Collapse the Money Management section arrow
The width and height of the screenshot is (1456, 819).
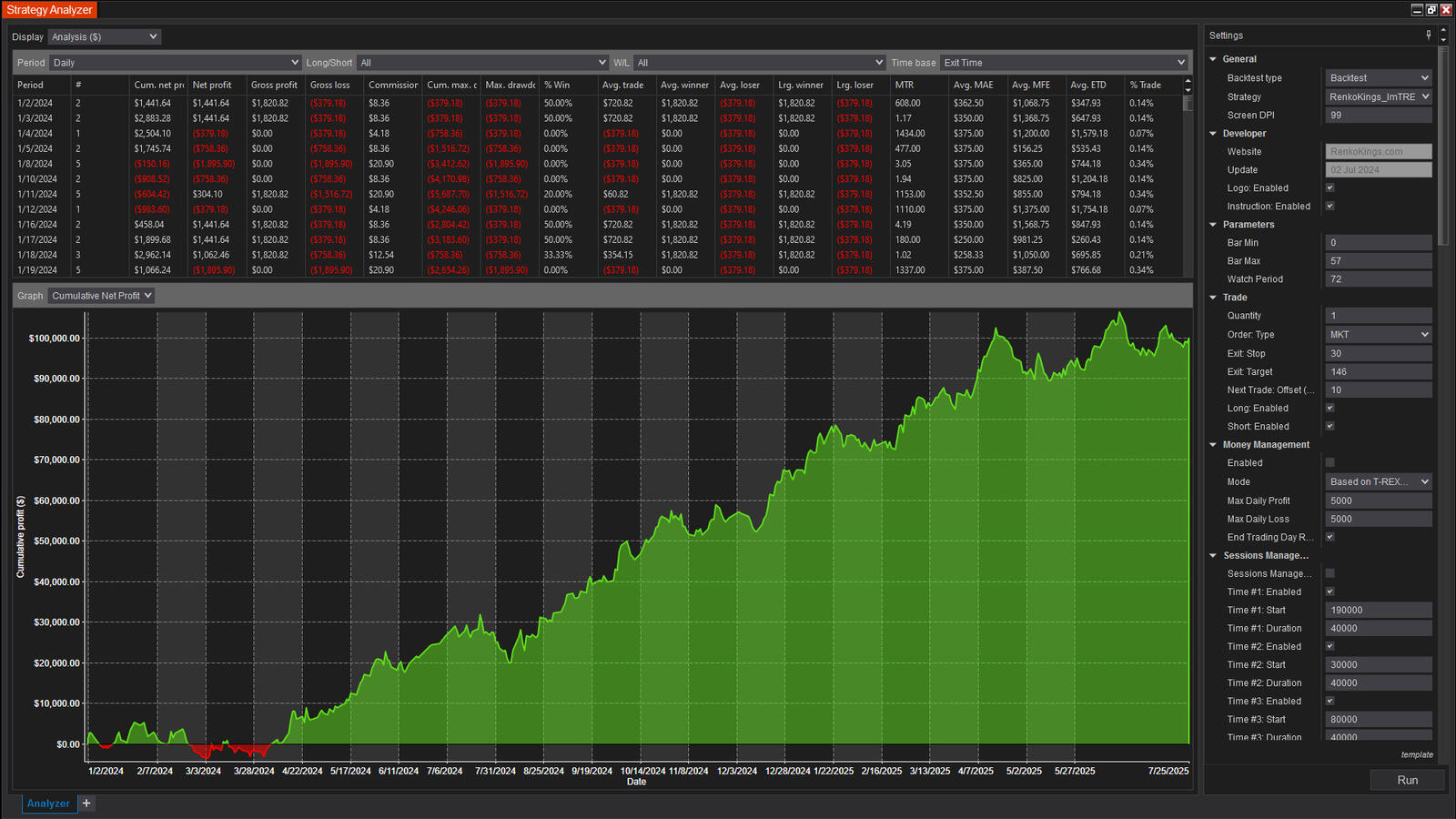[1213, 445]
